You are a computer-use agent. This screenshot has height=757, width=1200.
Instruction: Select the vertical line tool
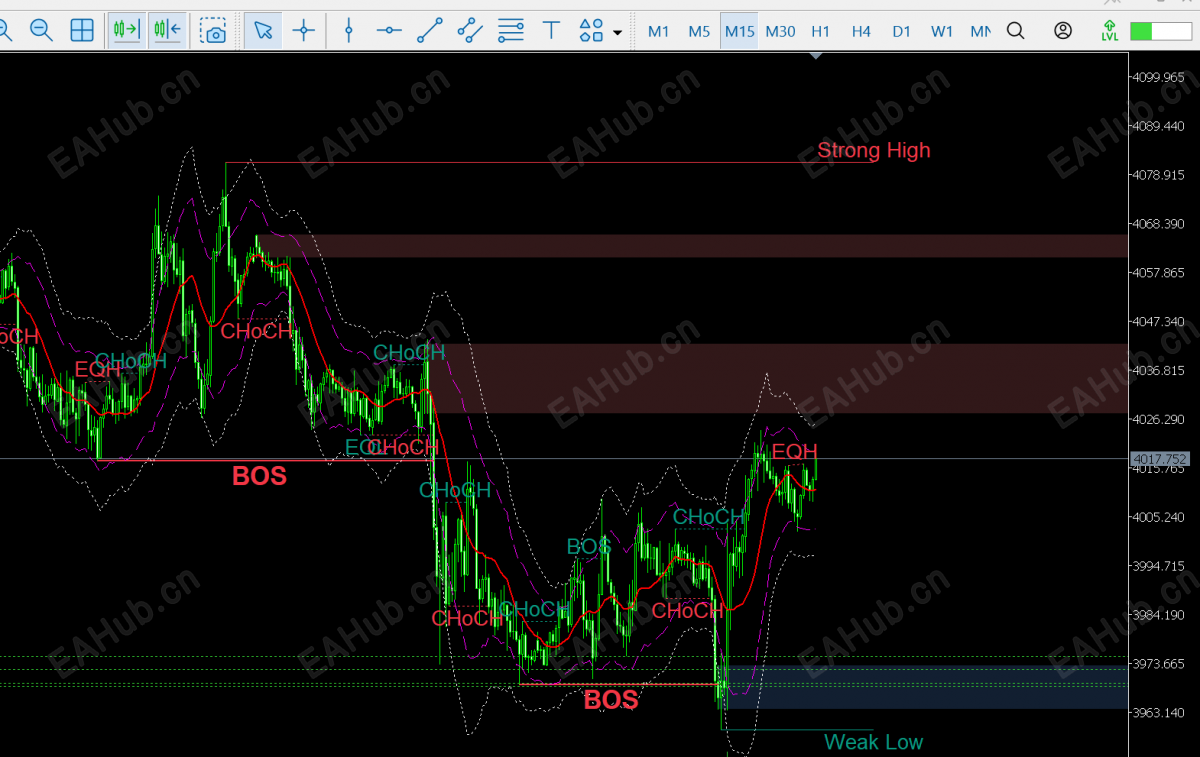(x=348, y=31)
